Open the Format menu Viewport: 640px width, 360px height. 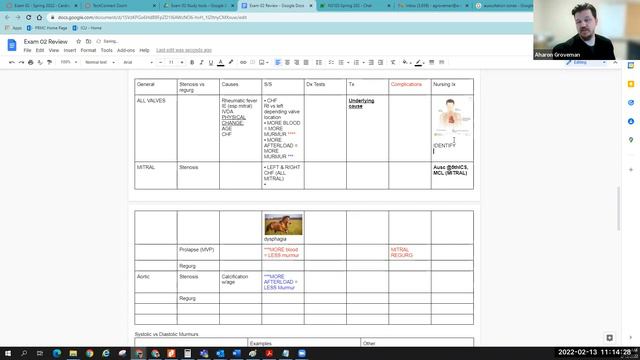point(88,50)
